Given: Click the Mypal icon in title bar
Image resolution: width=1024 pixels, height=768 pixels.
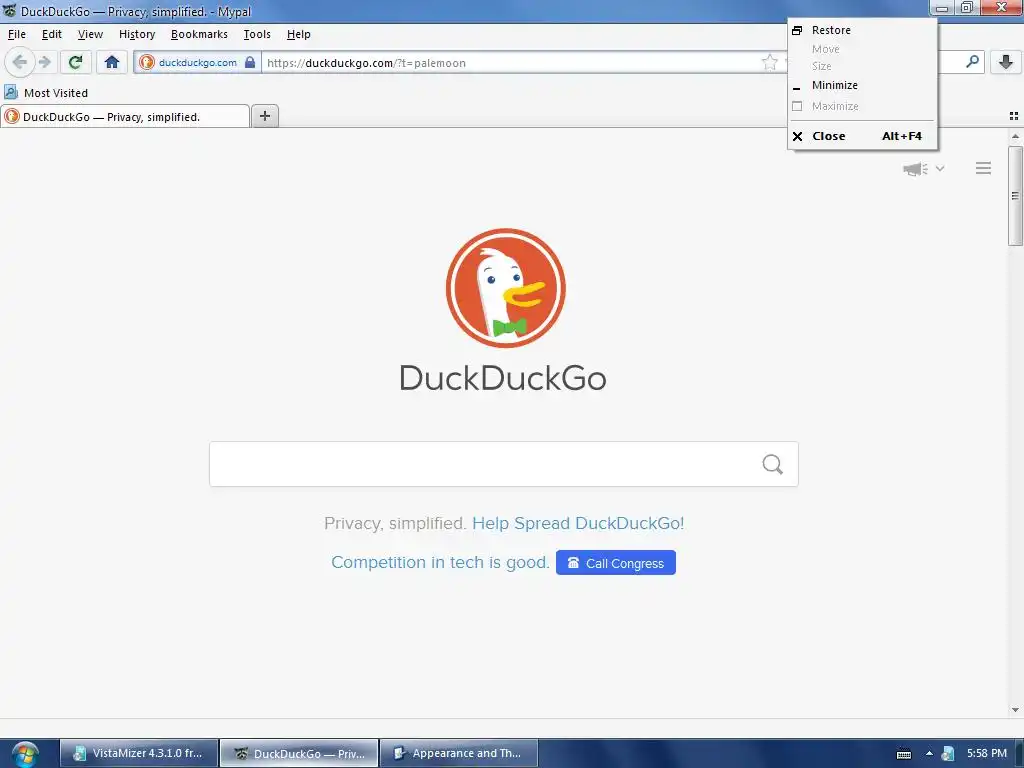Looking at the screenshot, I should pos(10,10).
